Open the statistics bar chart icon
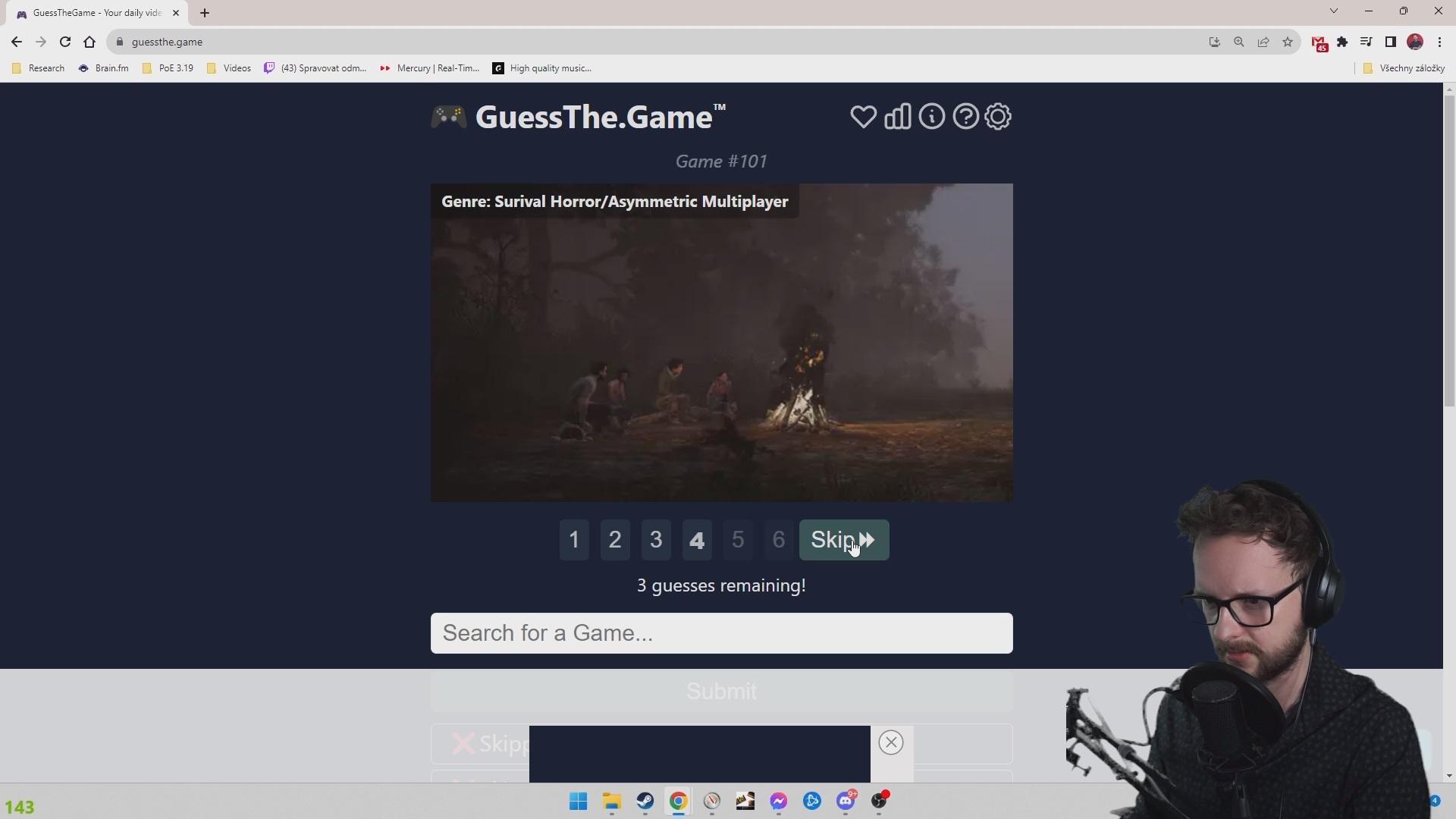This screenshot has width=1456, height=819. pyautogui.click(x=898, y=117)
